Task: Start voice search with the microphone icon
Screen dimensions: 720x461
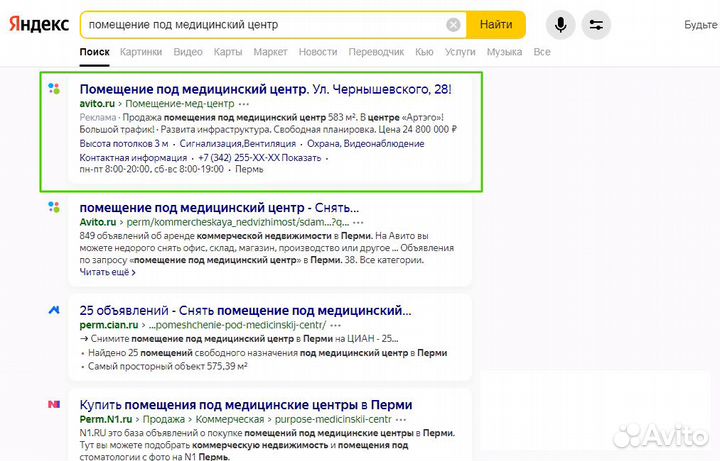Action: coord(560,25)
